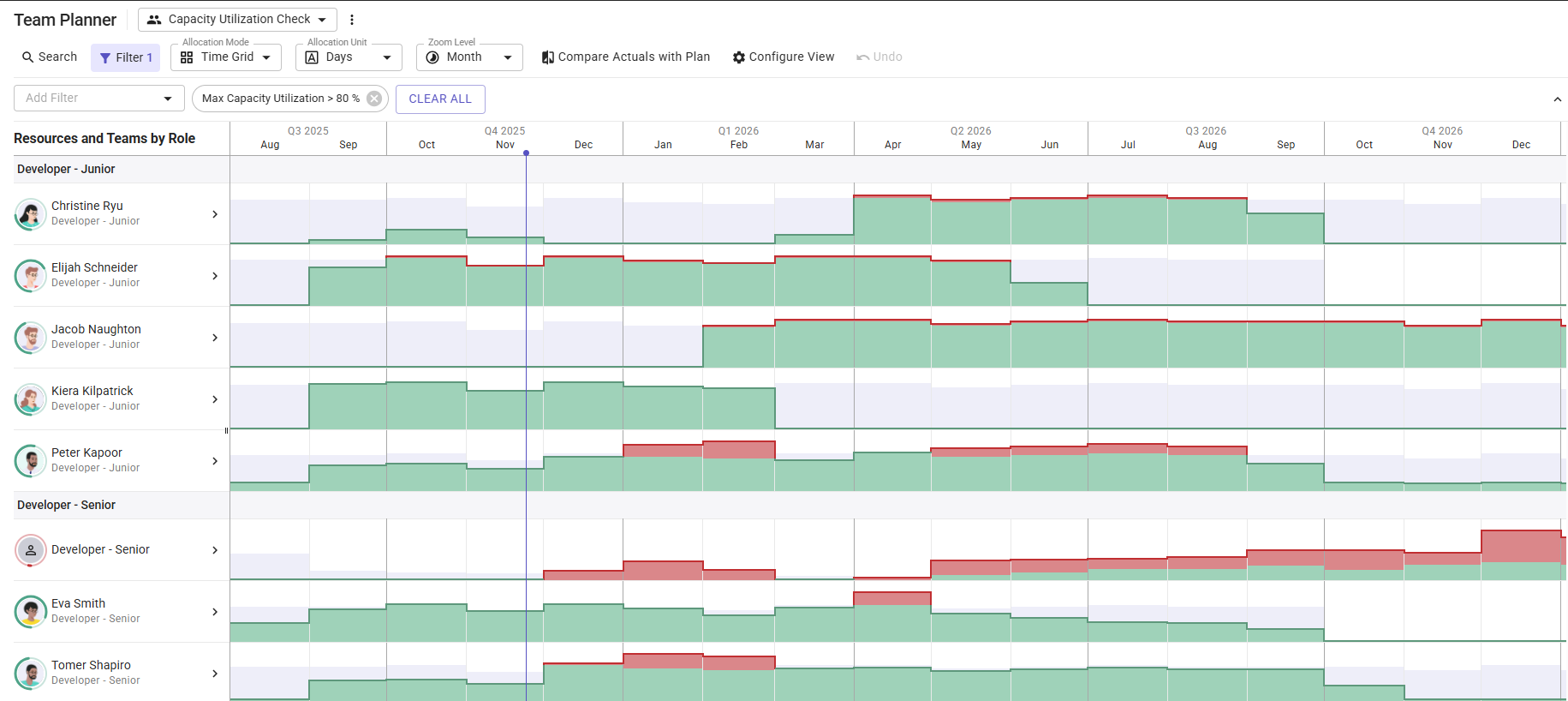
Task: Click Christine Ryu's avatar
Action: click(x=31, y=214)
